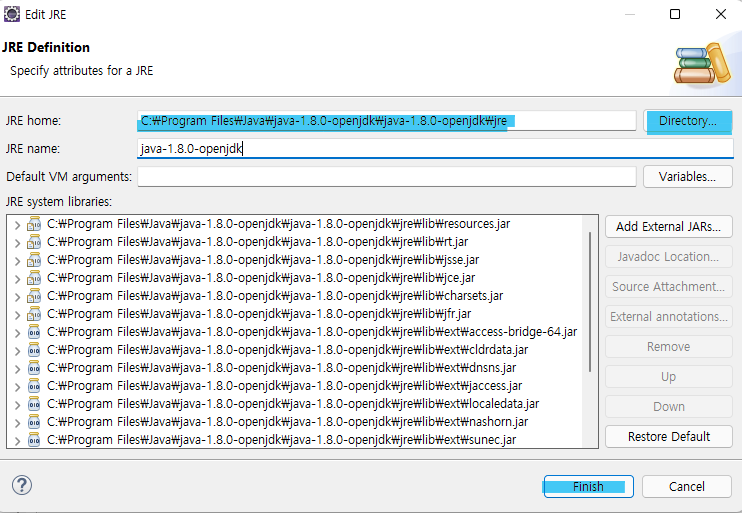Screen dimensions: 742x513
Task: Expand the jce.jar tree entry
Action: pyautogui.click(x=18, y=279)
